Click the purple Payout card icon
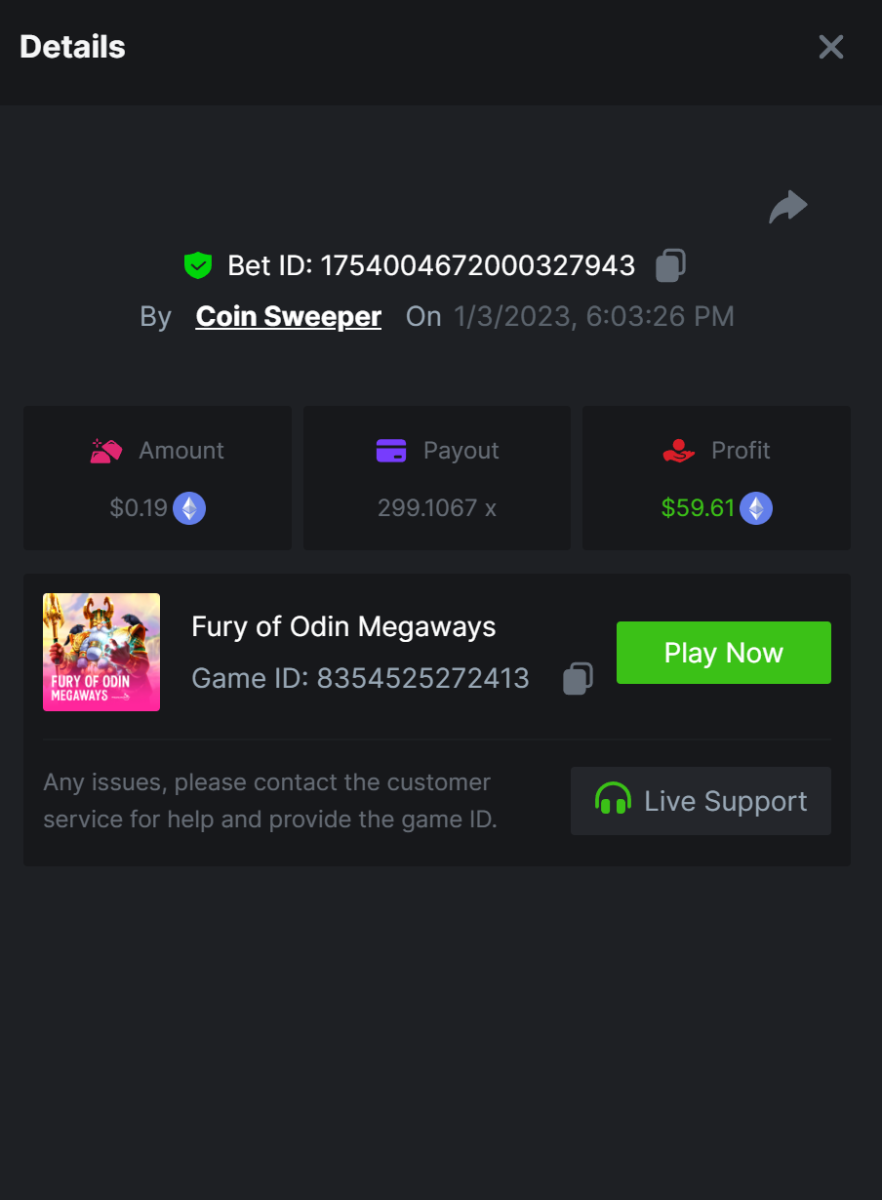Screen dimensions: 882x1200 click(x=391, y=451)
